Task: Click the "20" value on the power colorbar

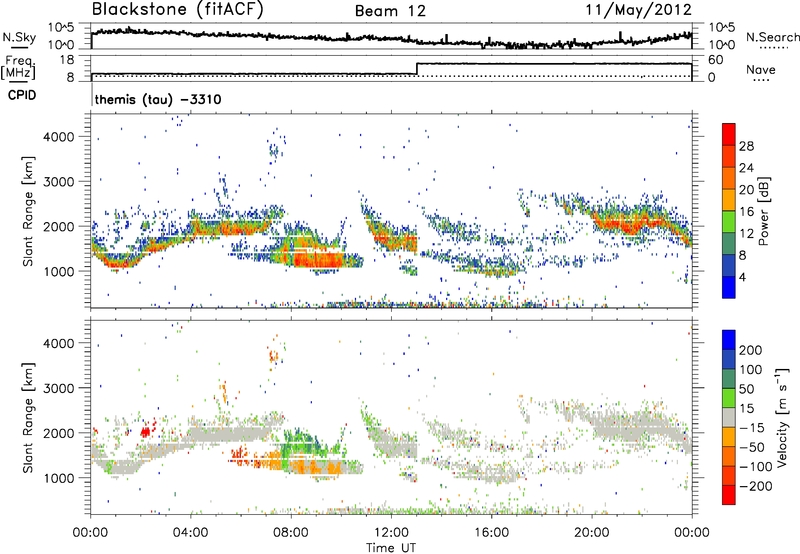Action: (x=746, y=190)
